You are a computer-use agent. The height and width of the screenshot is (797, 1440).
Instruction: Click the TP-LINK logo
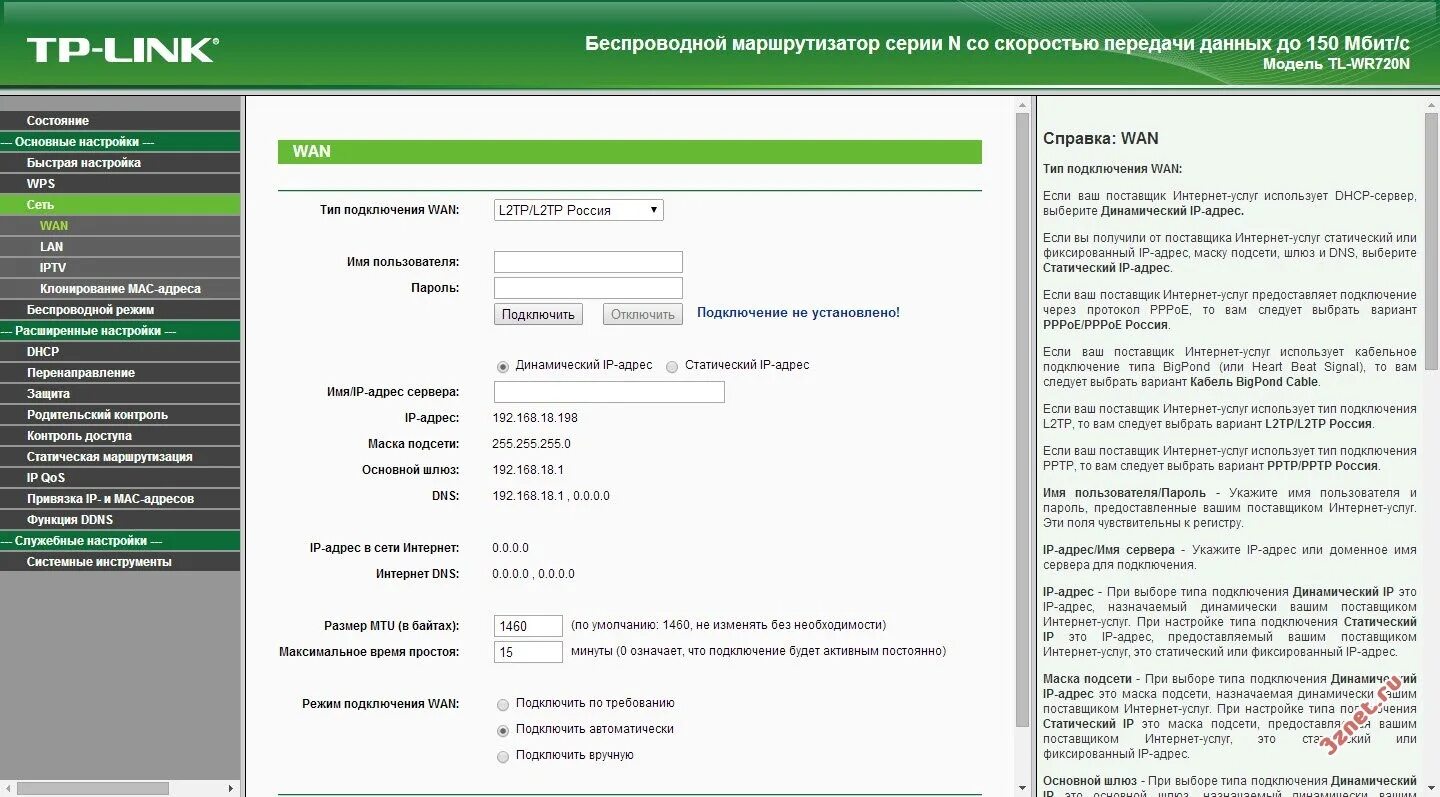coord(123,50)
